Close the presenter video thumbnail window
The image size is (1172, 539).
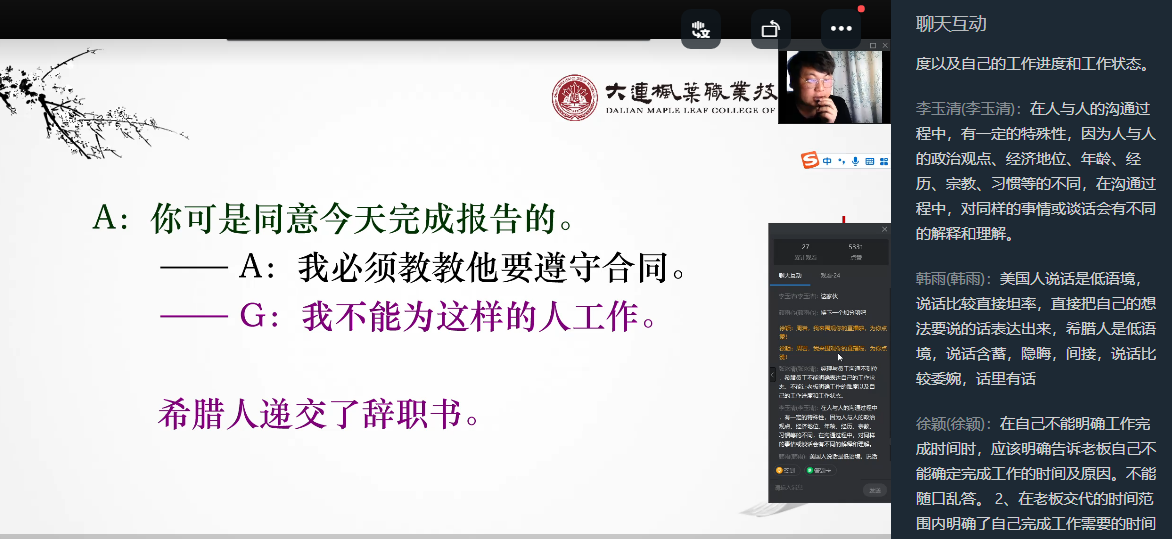(884, 46)
